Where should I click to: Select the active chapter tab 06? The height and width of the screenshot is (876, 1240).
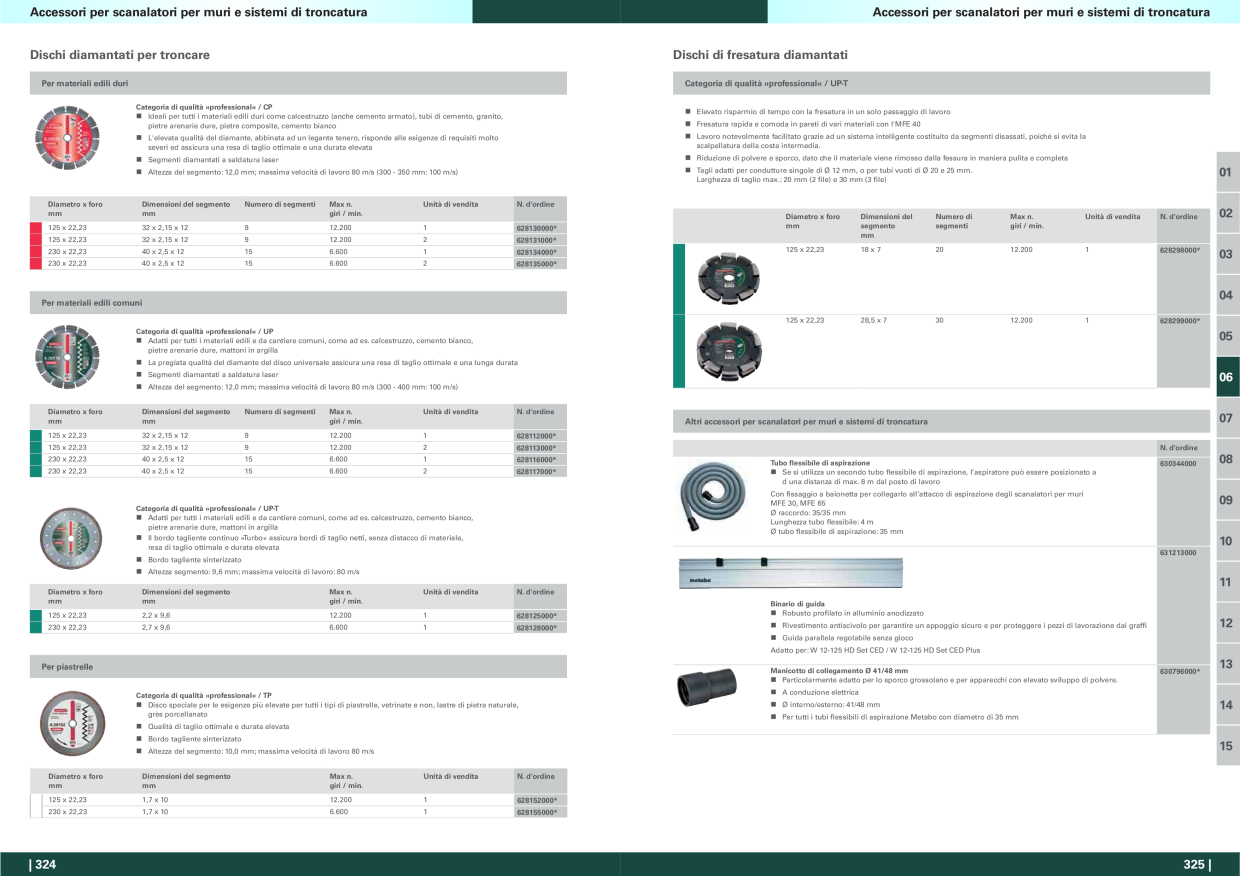tap(1227, 377)
